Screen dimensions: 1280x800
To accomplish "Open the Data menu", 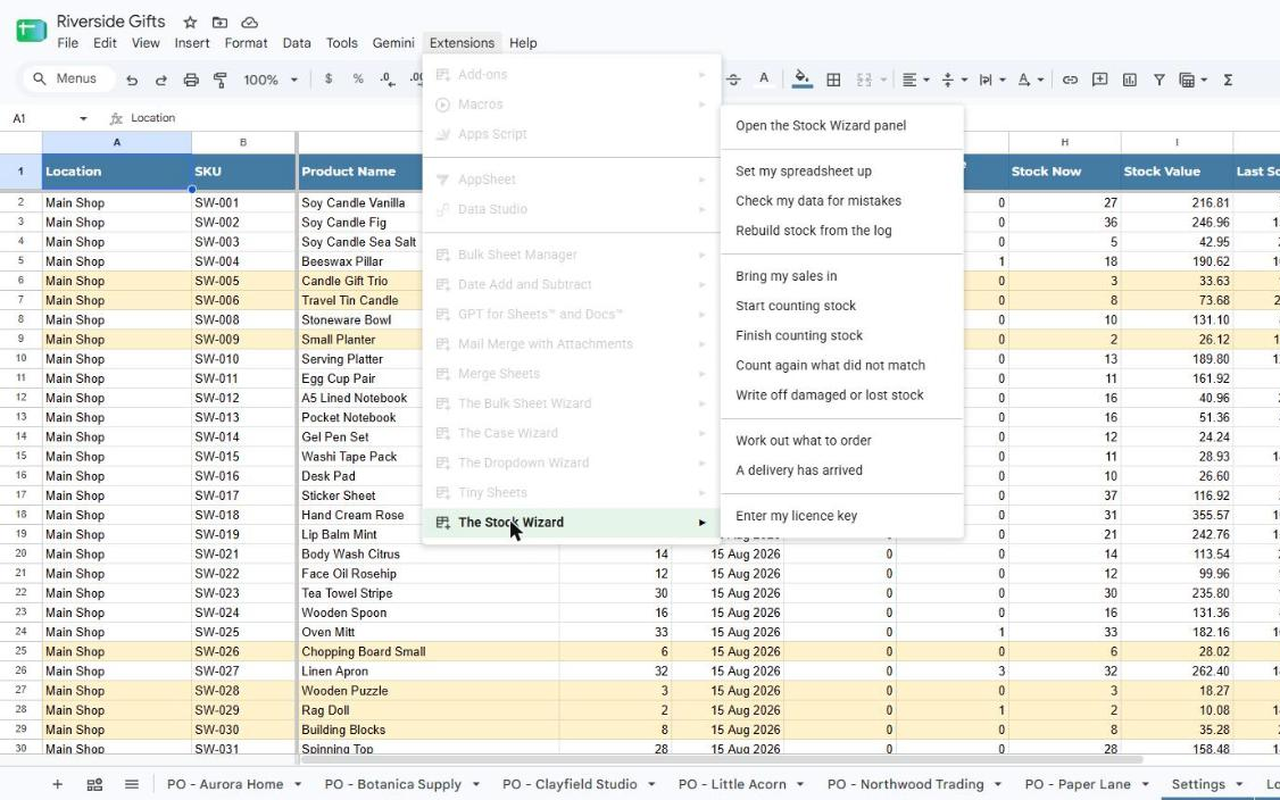I will (296, 43).
